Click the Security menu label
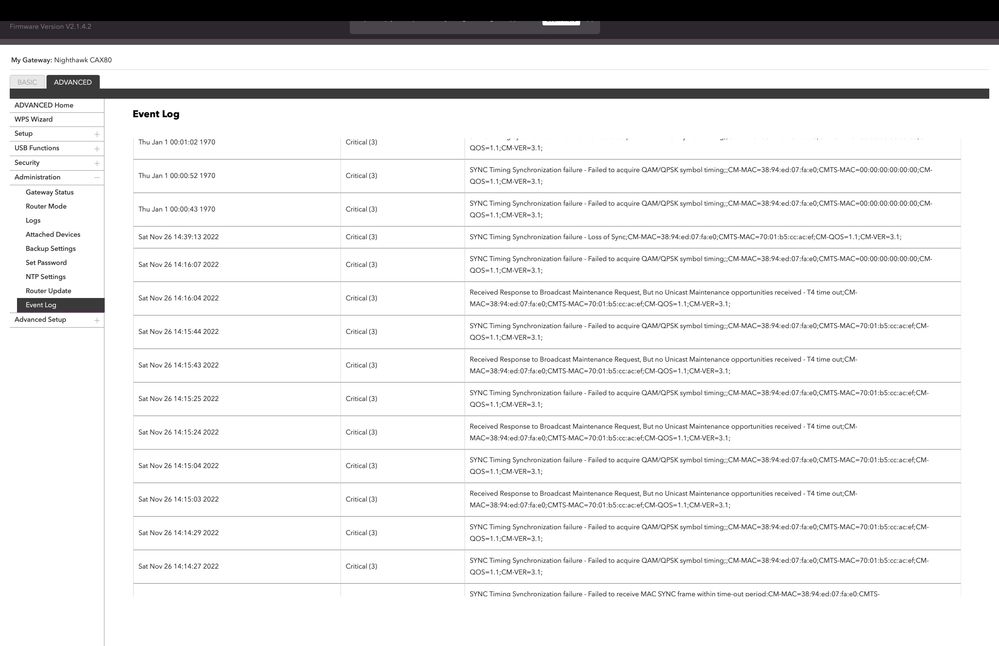 [x=27, y=162]
